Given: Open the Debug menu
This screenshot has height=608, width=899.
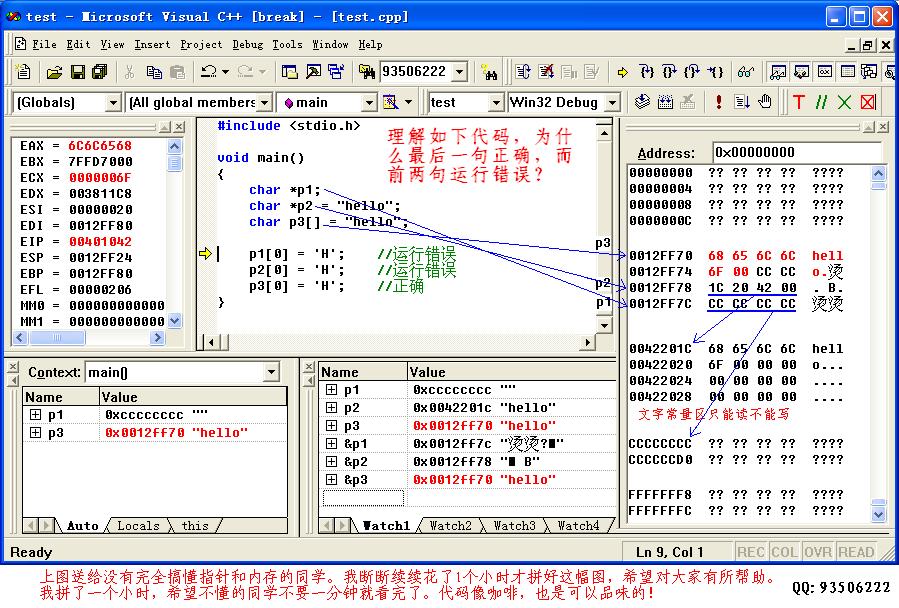Looking at the screenshot, I should [x=248, y=44].
